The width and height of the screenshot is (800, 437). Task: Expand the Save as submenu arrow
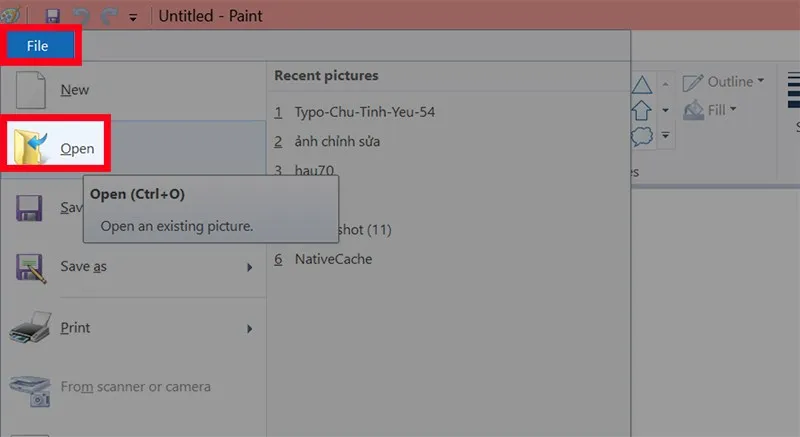[249, 267]
